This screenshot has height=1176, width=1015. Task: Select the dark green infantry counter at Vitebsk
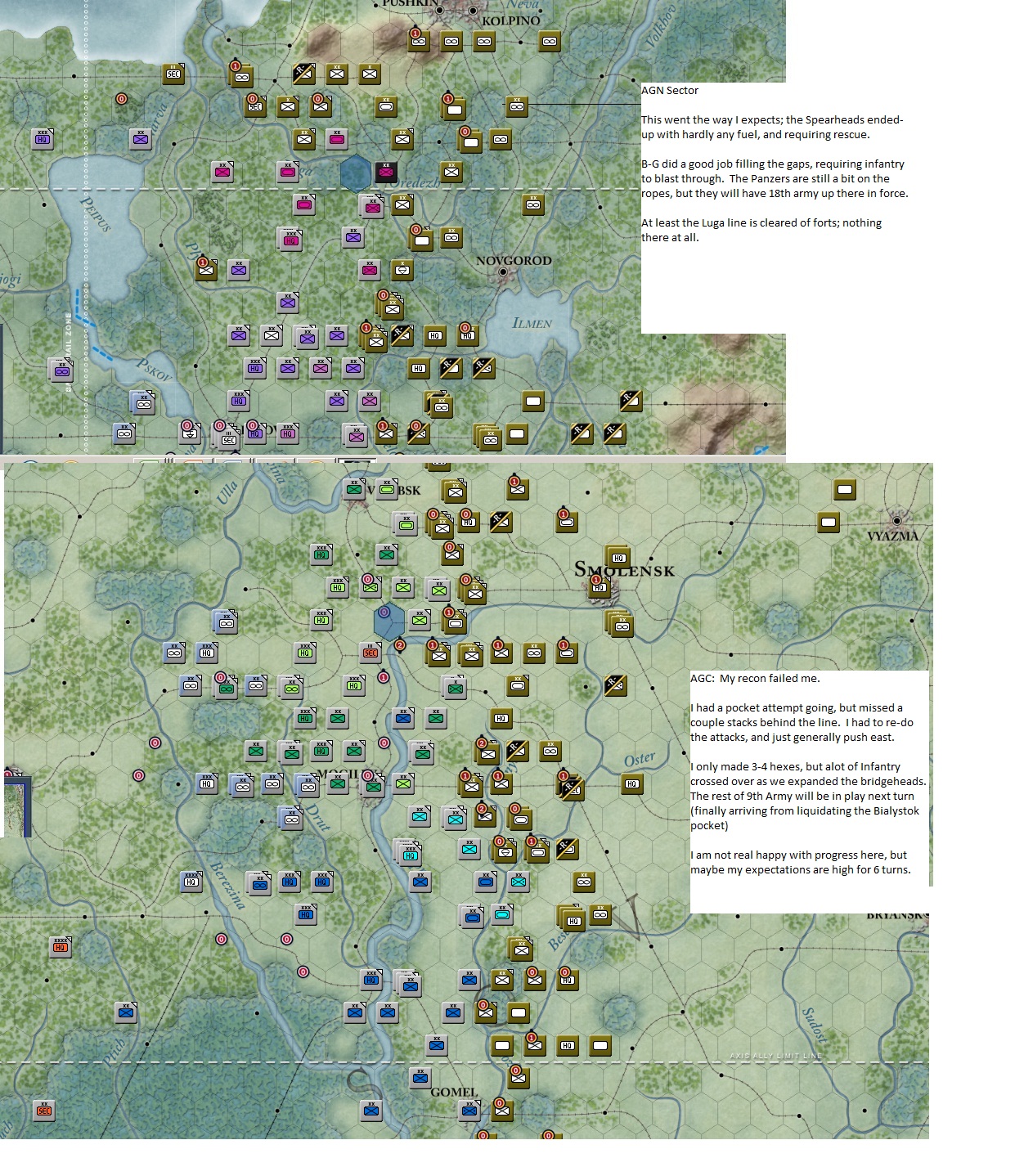tap(353, 489)
